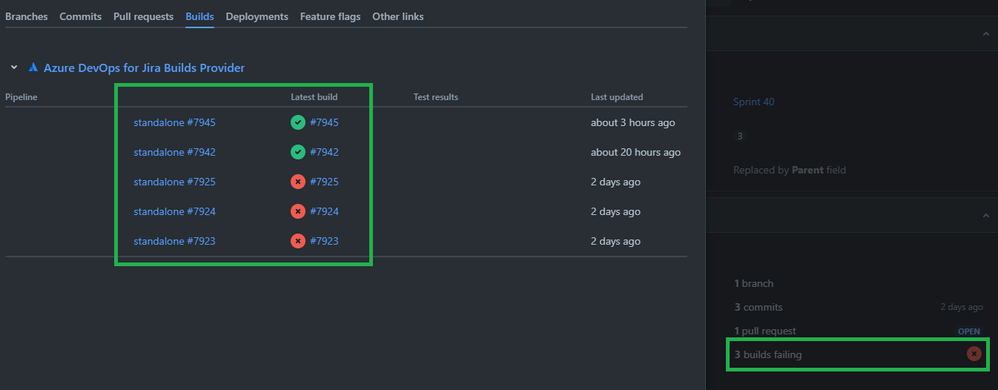Switch to the Commits tab

[80, 17]
